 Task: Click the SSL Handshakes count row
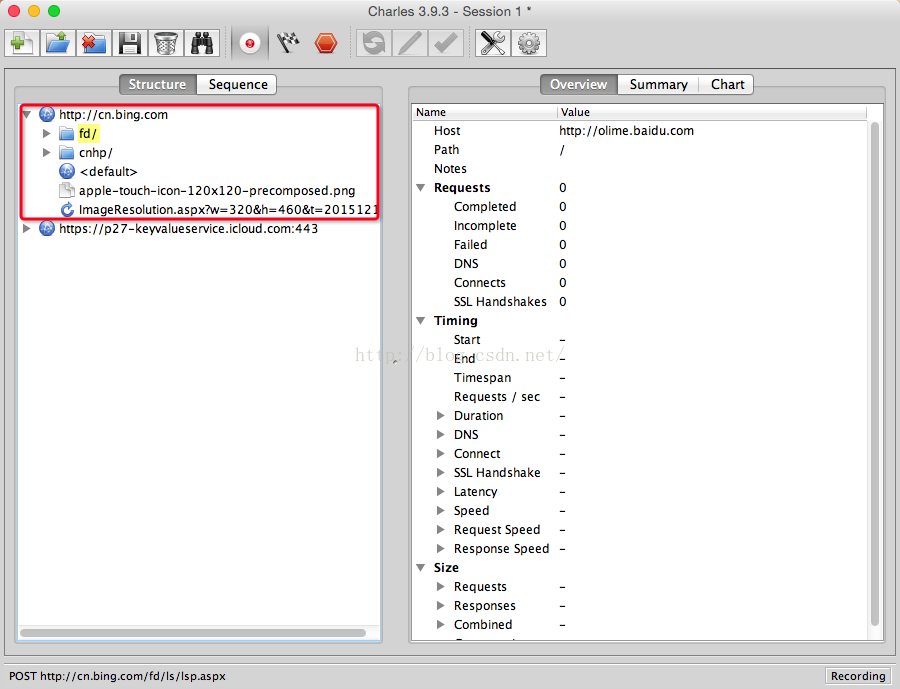pos(639,301)
